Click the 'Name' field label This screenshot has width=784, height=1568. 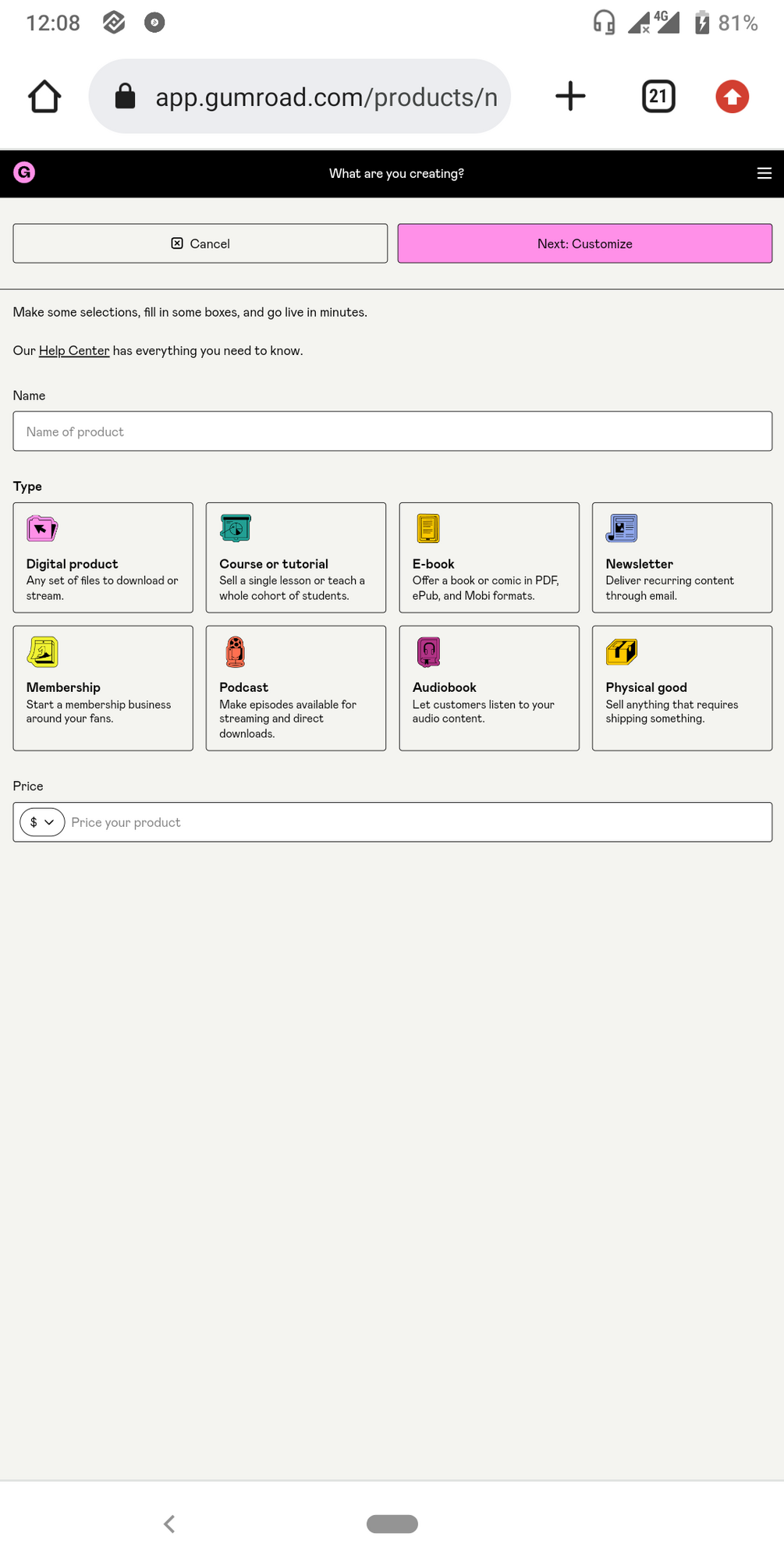pyautogui.click(x=29, y=396)
